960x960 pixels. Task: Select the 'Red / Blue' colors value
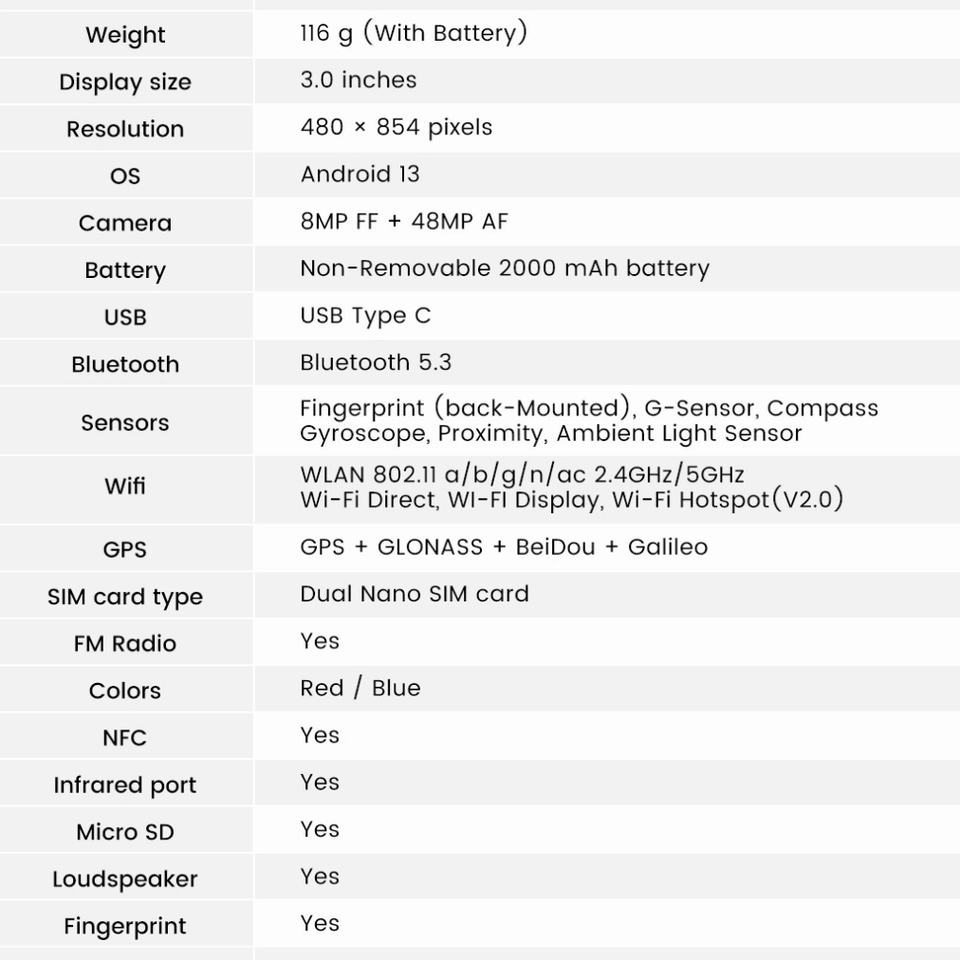pos(360,688)
